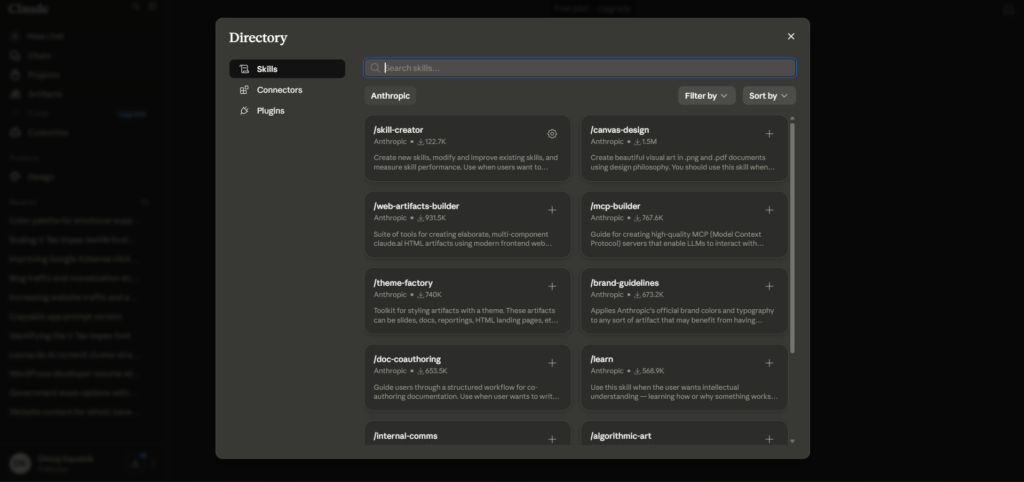Viewport: 1024px width, 482px height.
Task: Add the /canvas-design skill with plus icon
Action: click(769, 134)
